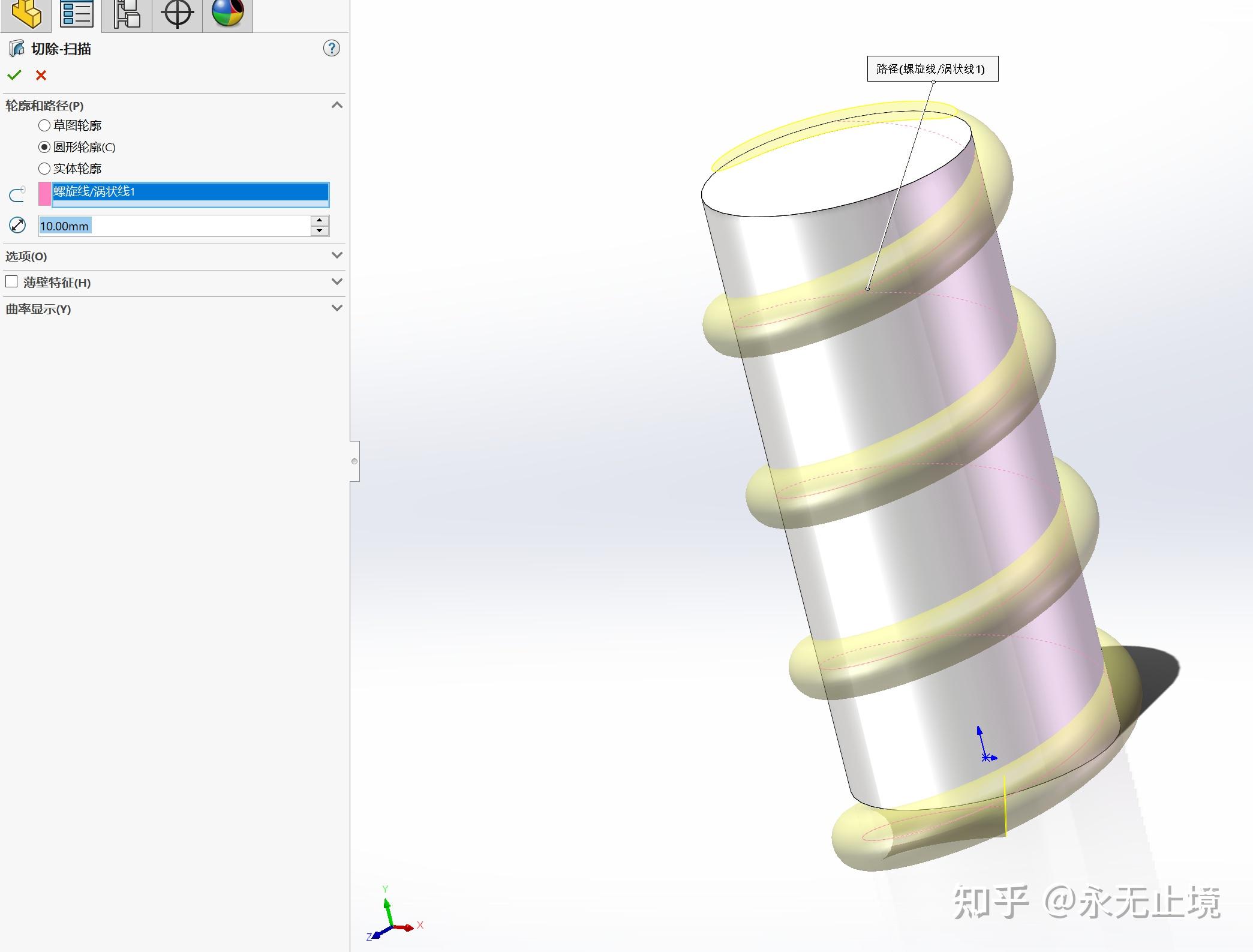Open help for the Cut-Sweep feature

[x=331, y=49]
